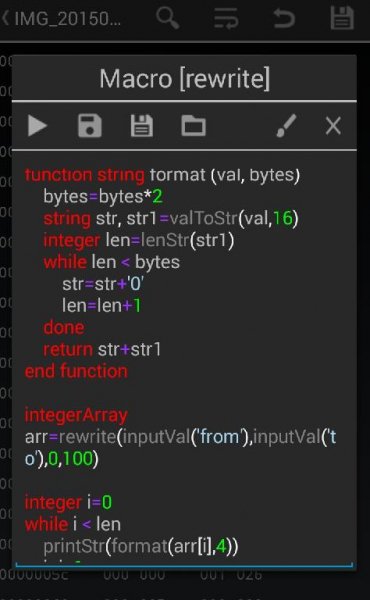Place cursor on 'while i < len' line
370x600 pixels.
(73, 524)
